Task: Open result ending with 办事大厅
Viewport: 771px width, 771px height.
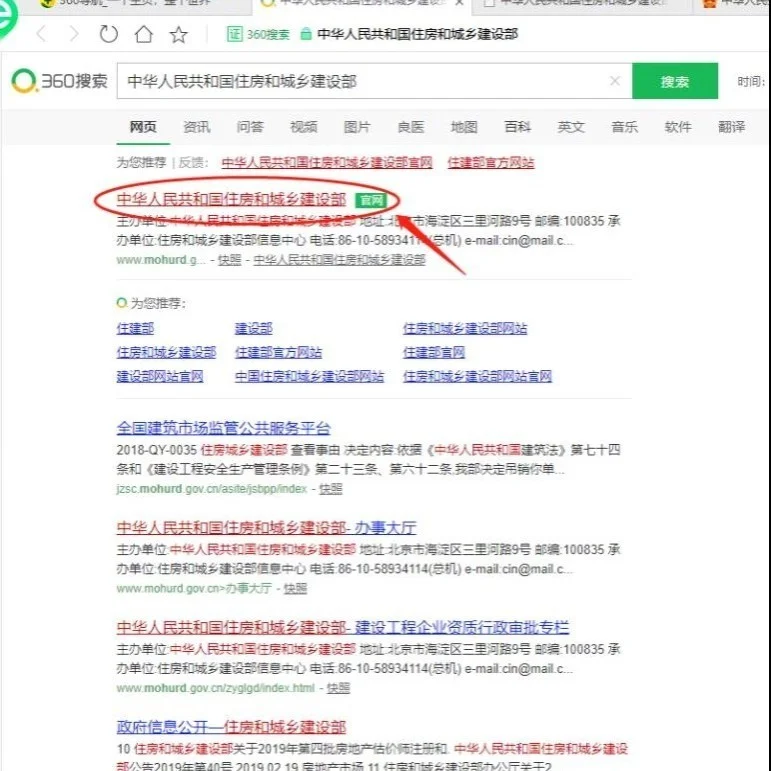Action: click(x=267, y=528)
